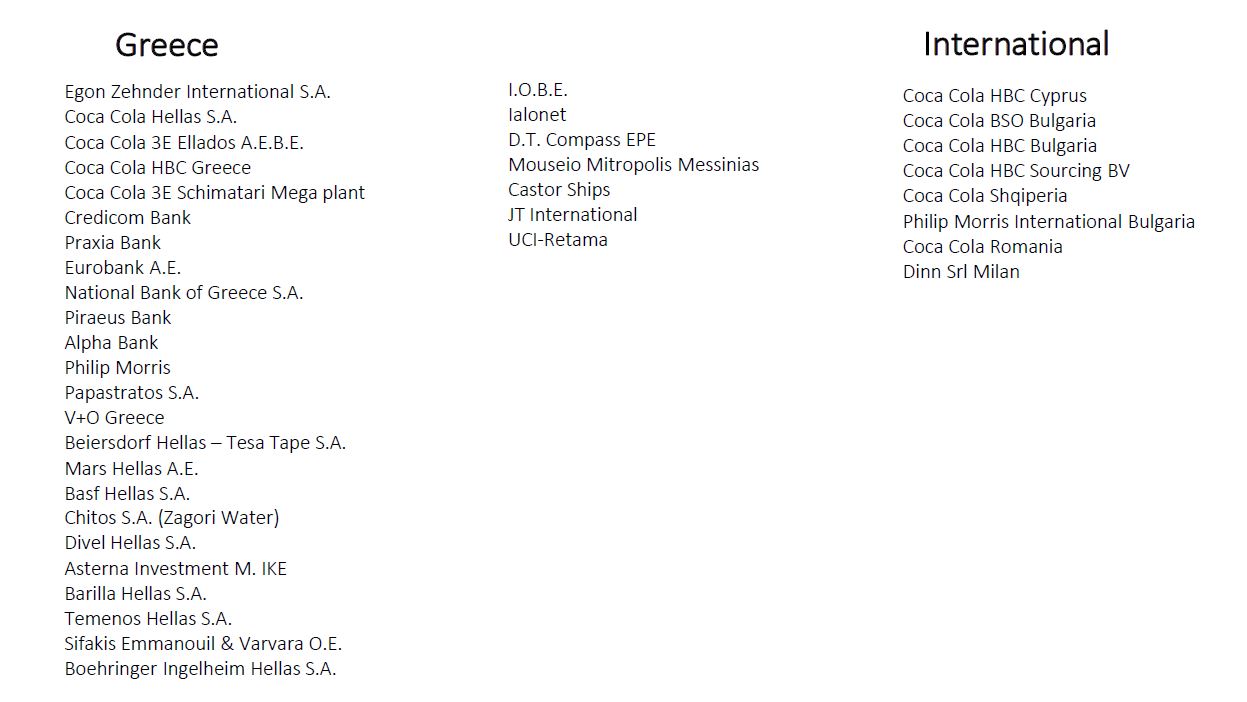
Task: Select Mouseio Mitropolis Messinias text
Action: 633,165
